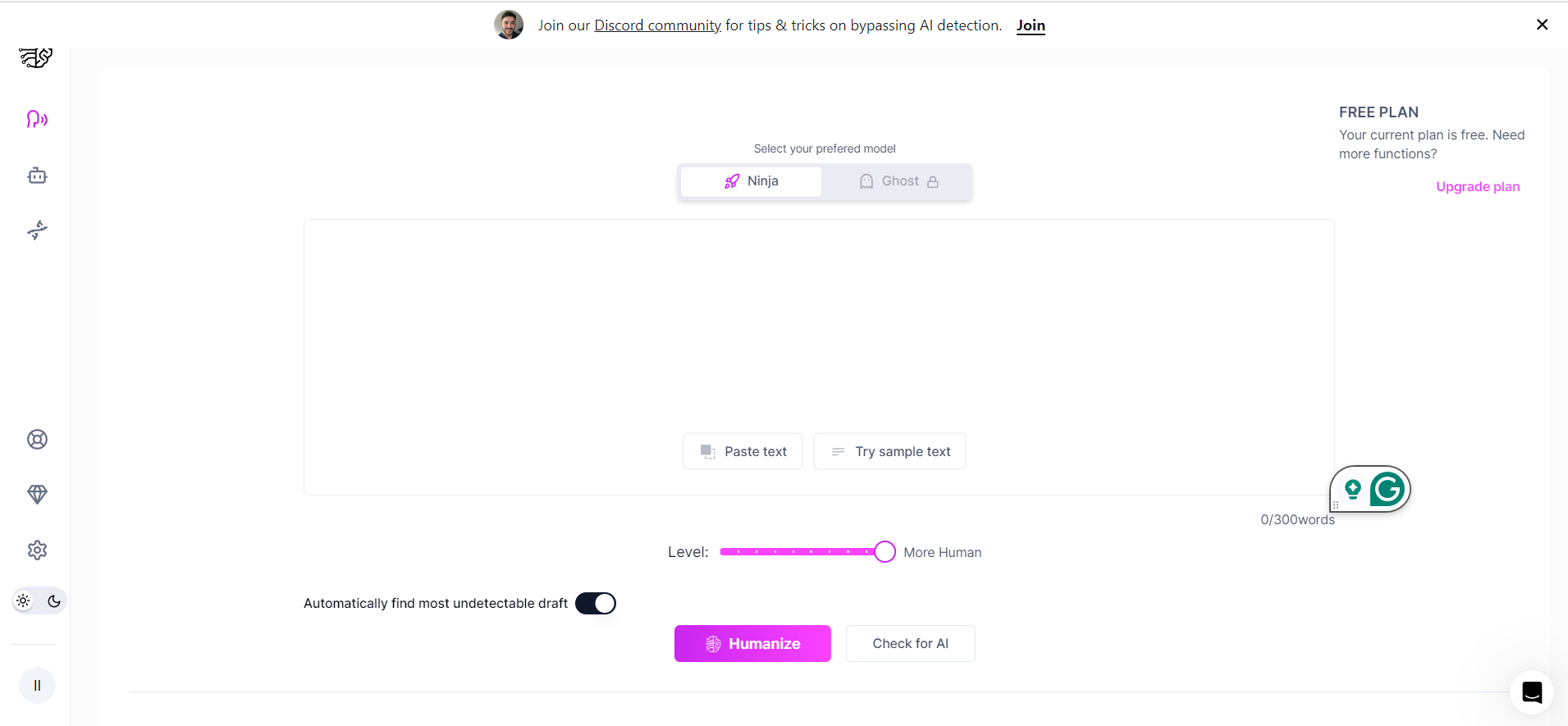
Task: Open the chat support bubble
Action: (1531, 692)
